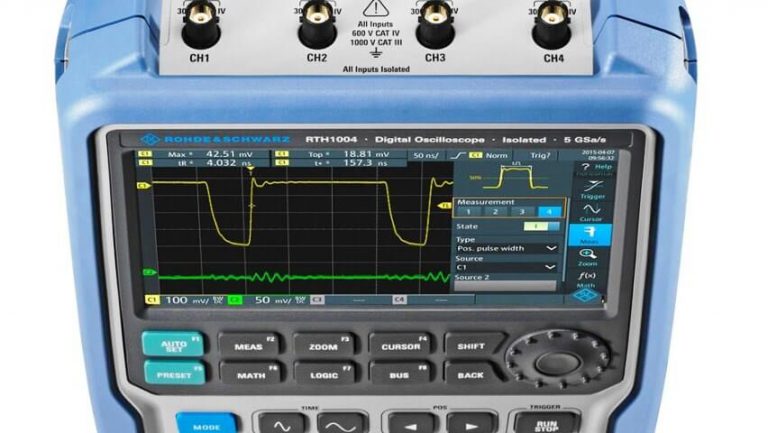Push the ZOOM hardware key
768x433 pixels.
click(324, 346)
